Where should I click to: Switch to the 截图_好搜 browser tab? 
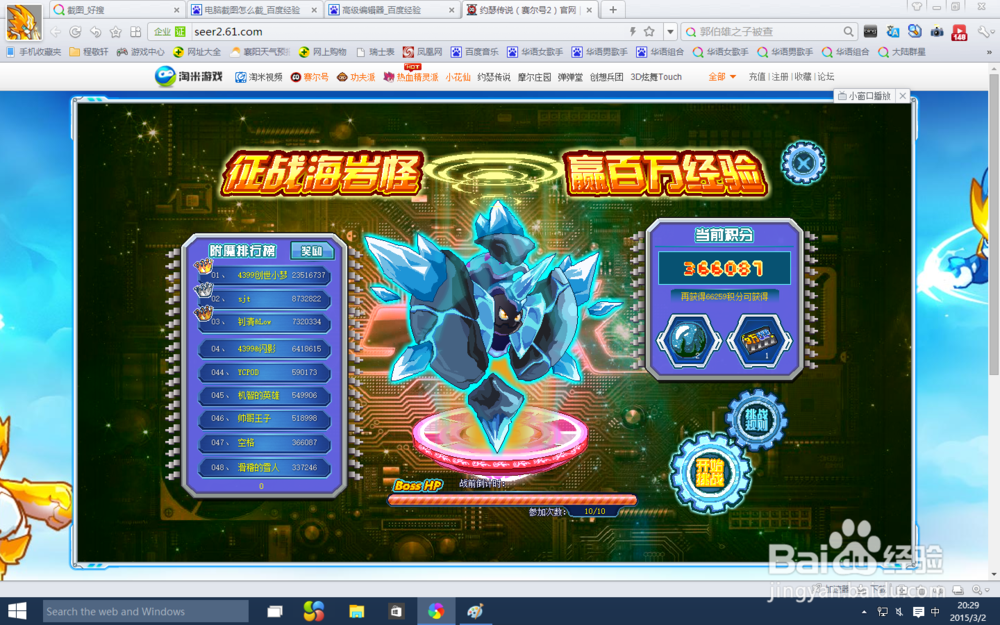click(x=115, y=10)
